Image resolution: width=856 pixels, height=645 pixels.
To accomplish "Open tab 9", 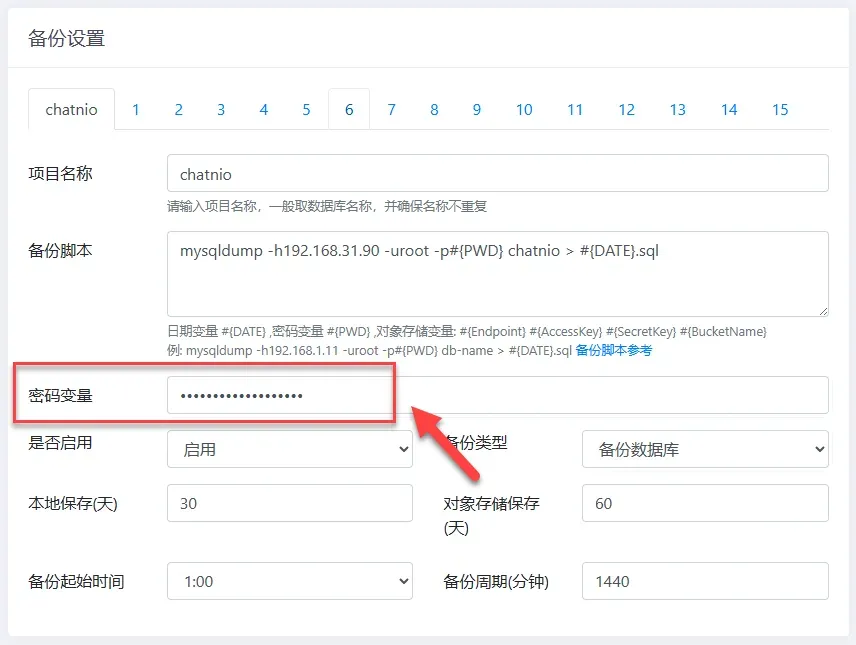I will (477, 109).
